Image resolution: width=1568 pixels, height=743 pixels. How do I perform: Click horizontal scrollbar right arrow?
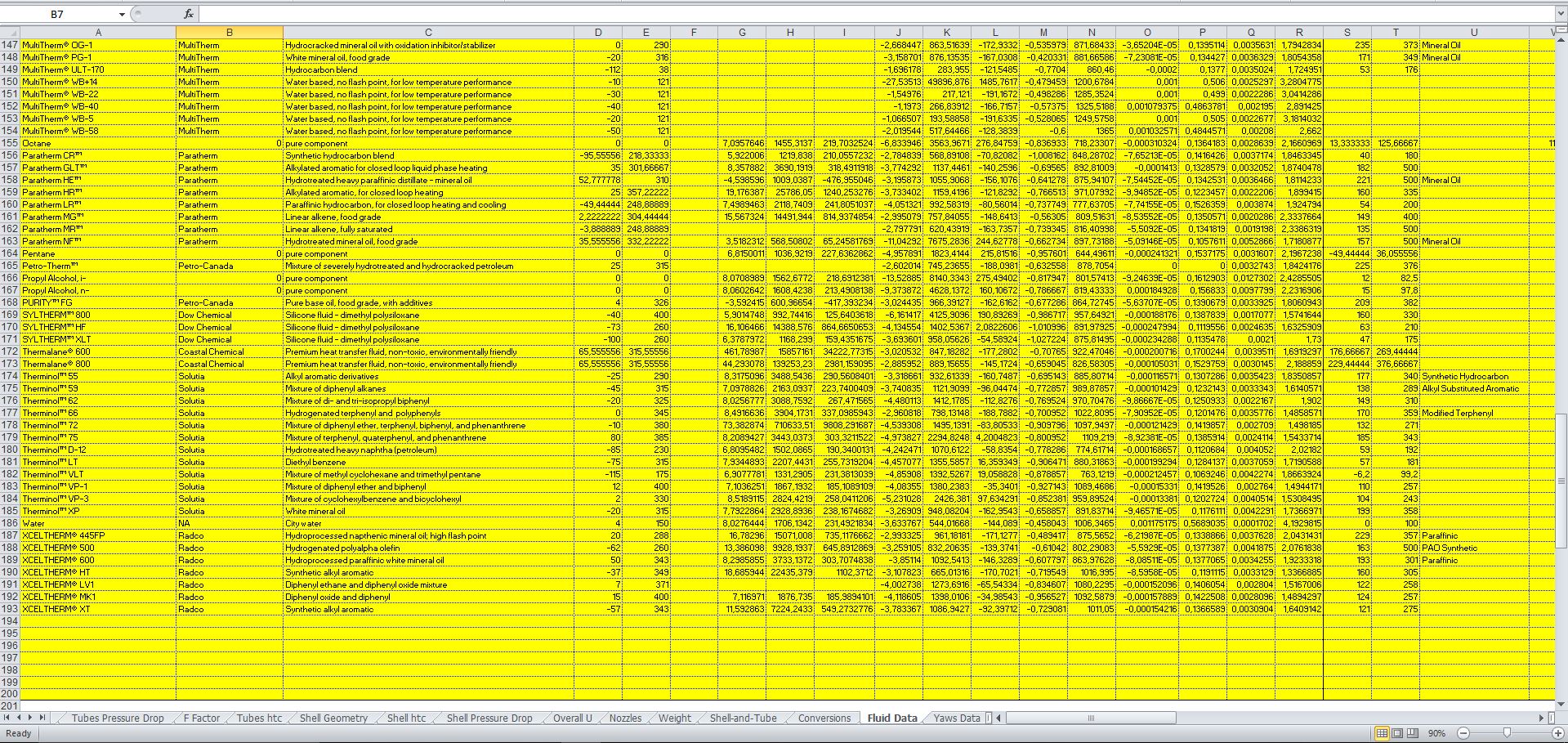coord(1541,718)
